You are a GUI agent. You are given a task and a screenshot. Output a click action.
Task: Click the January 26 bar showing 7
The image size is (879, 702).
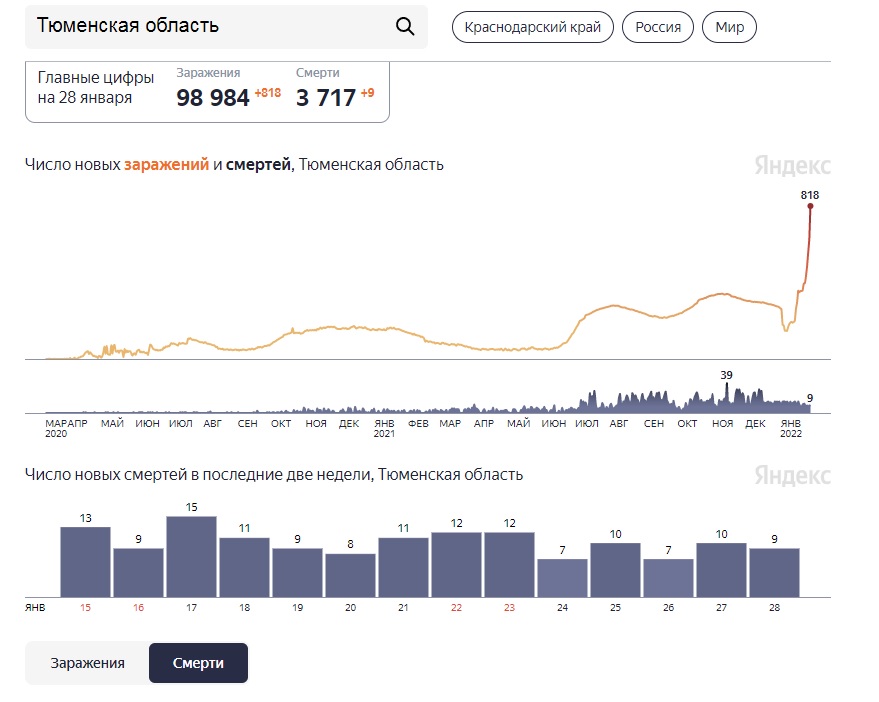668,577
